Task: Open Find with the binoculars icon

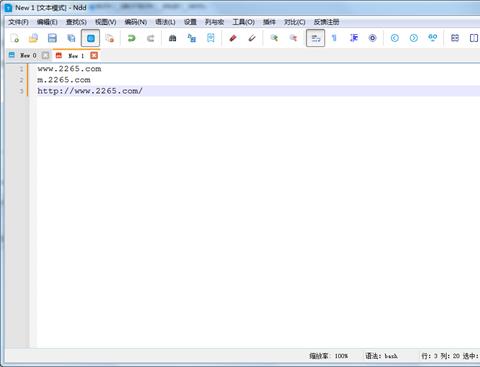Action: coord(172,38)
